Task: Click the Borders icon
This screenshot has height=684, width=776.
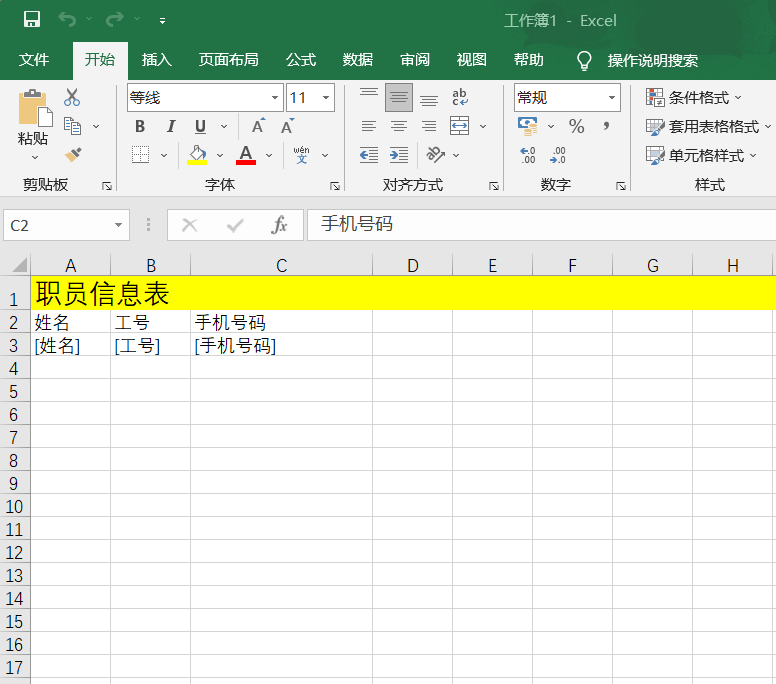Action: pos(141,154)
